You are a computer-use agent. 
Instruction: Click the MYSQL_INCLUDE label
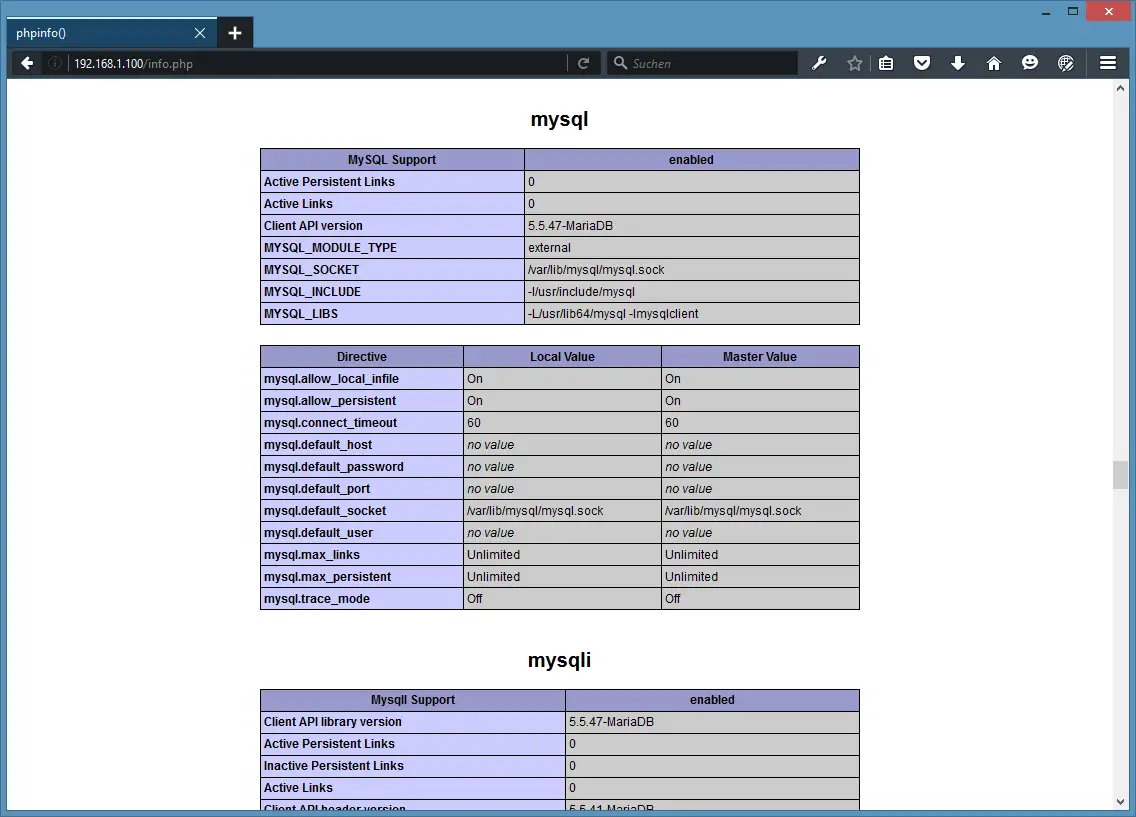click(312, 292)
